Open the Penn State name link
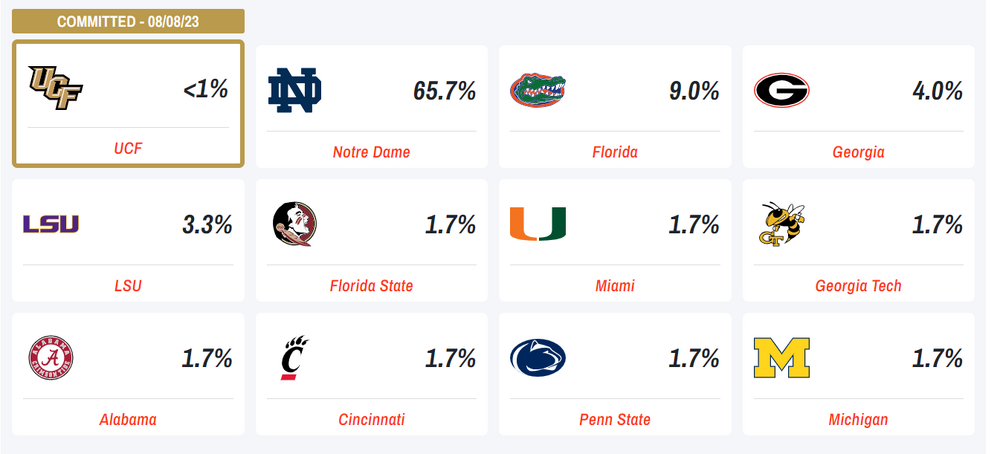The image size is (1000, 454). point(615,419)
